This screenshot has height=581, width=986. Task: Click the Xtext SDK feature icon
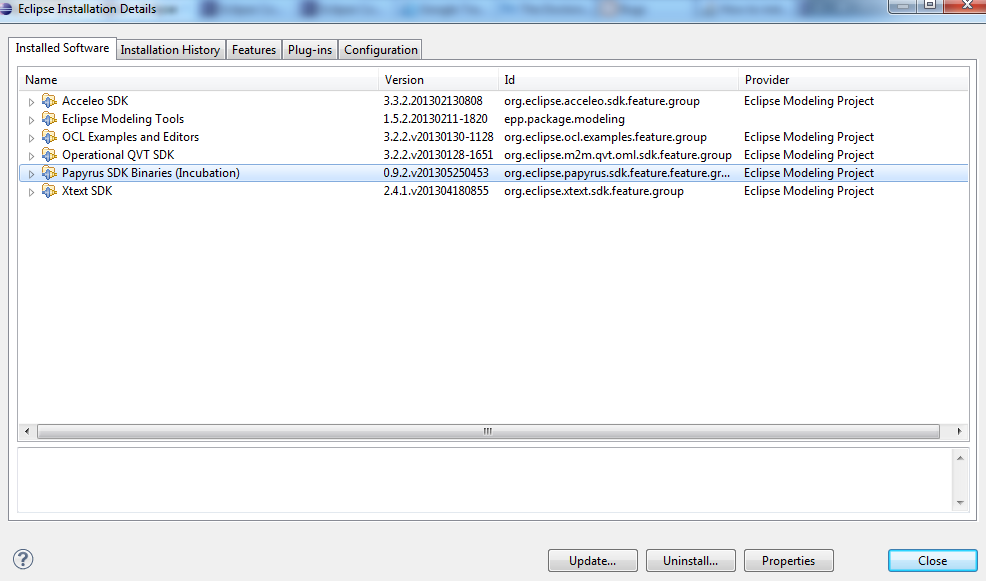click(x=49, y=191)
